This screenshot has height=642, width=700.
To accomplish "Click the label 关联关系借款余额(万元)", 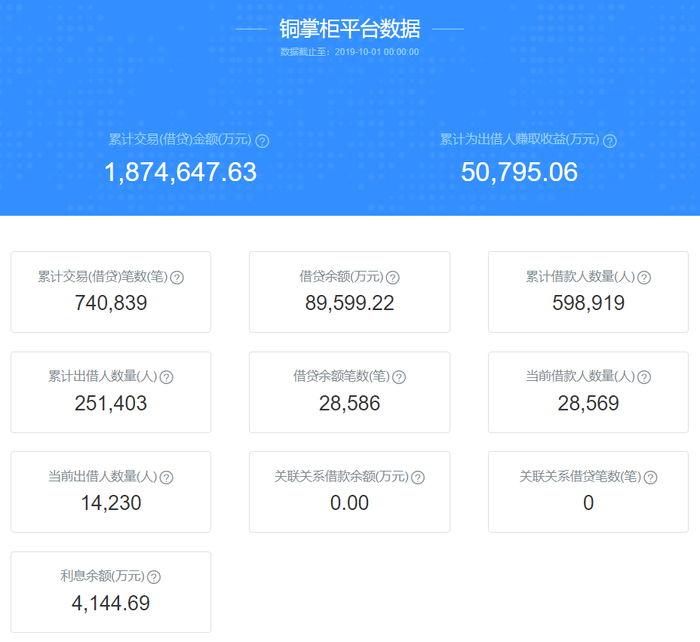I will point(342,476).
